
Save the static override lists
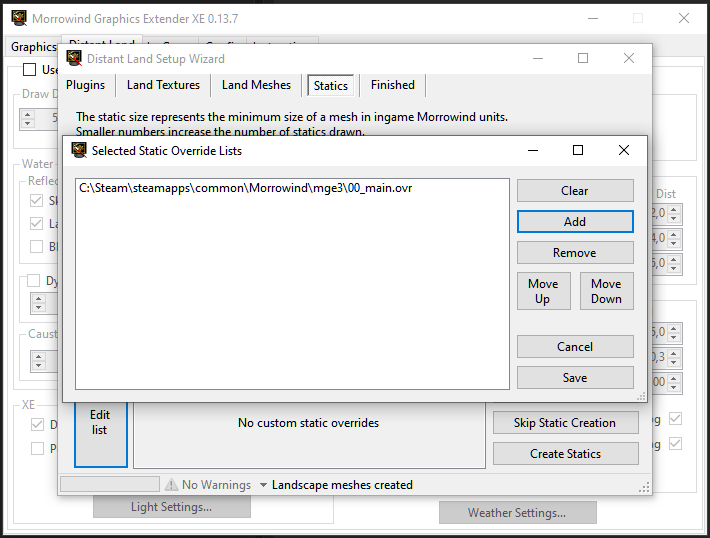click(575, 378)
